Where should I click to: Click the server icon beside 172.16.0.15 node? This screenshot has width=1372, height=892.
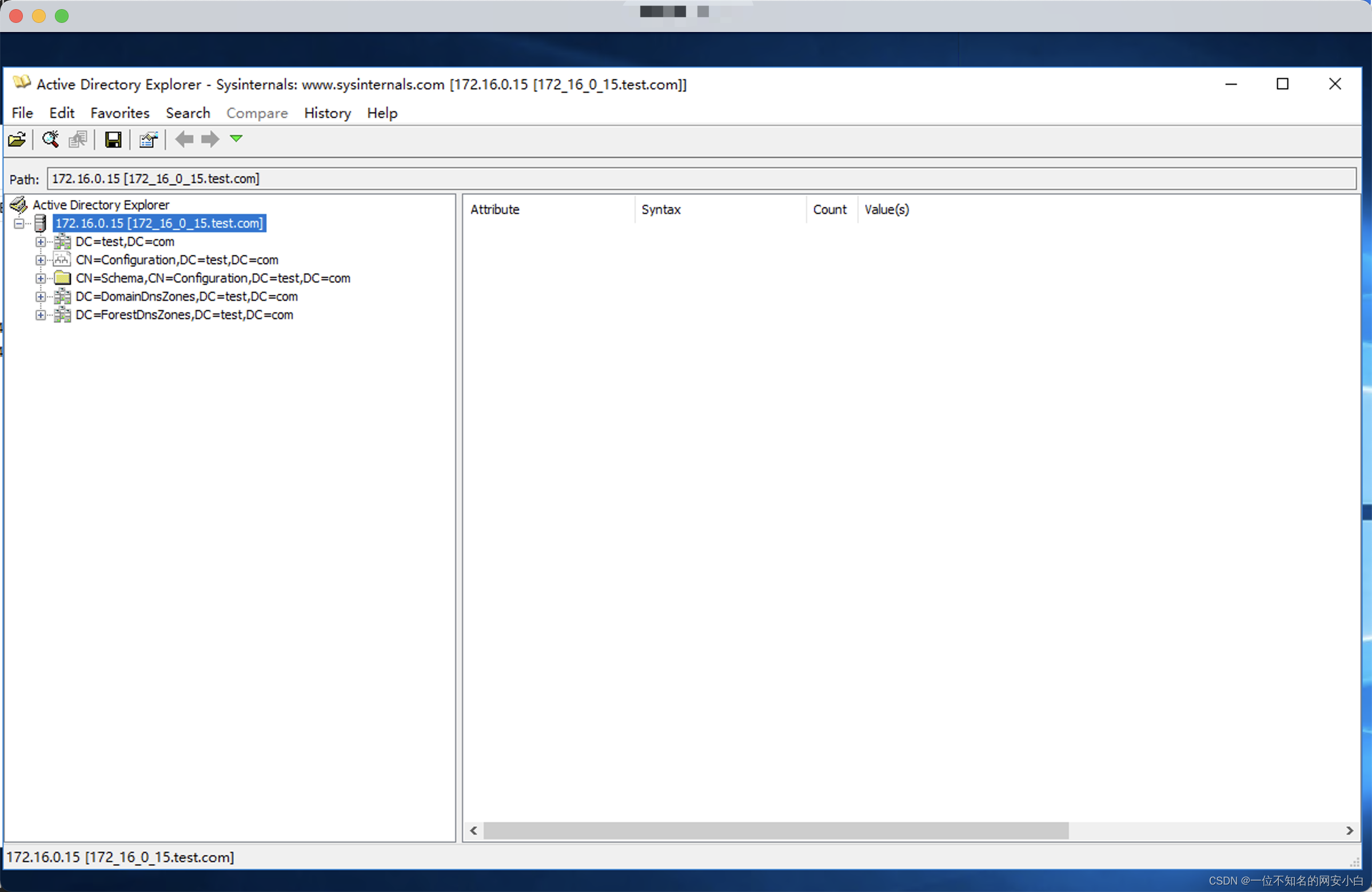click(x=40, y=223)
